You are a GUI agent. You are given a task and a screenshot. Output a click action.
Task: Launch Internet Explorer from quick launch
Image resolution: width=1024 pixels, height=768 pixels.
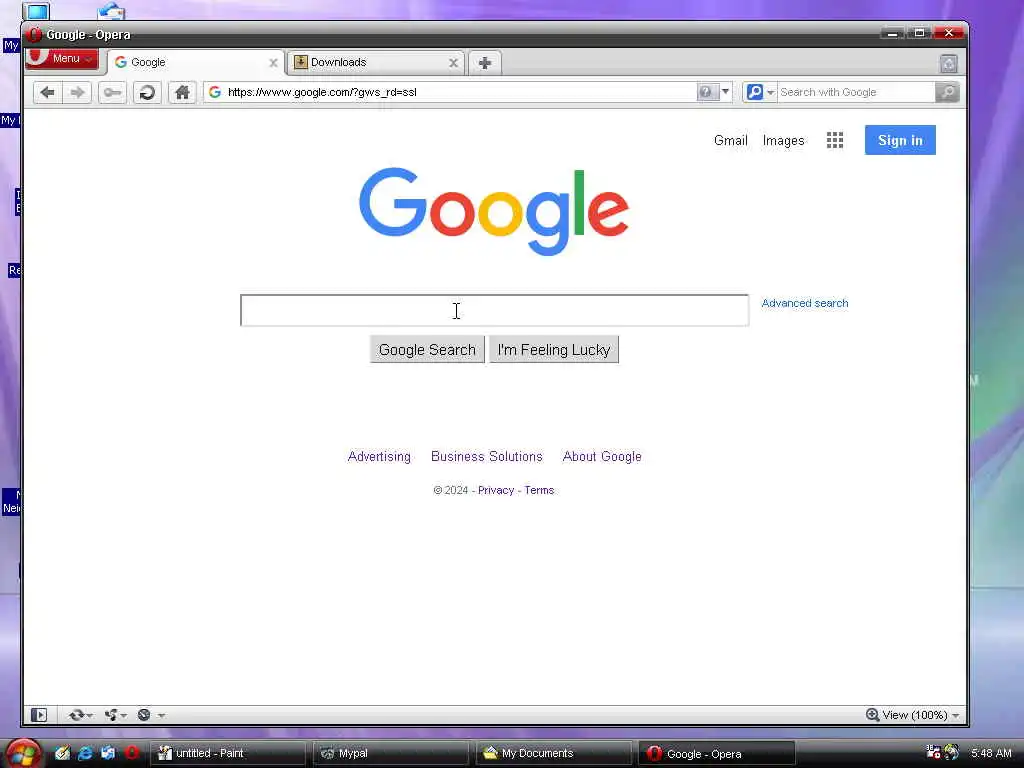[x=85, y=753]
